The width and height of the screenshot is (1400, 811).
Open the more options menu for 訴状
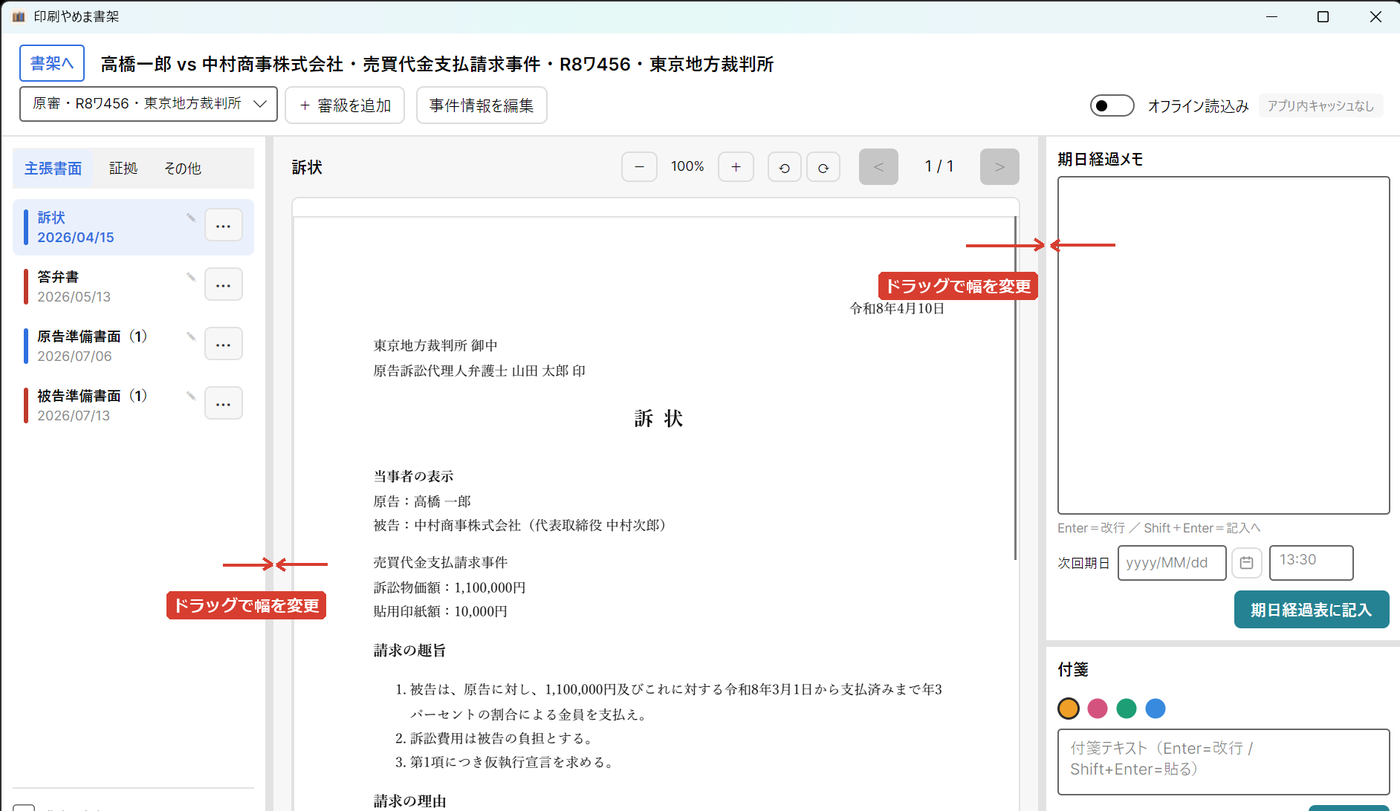[223, 226]
